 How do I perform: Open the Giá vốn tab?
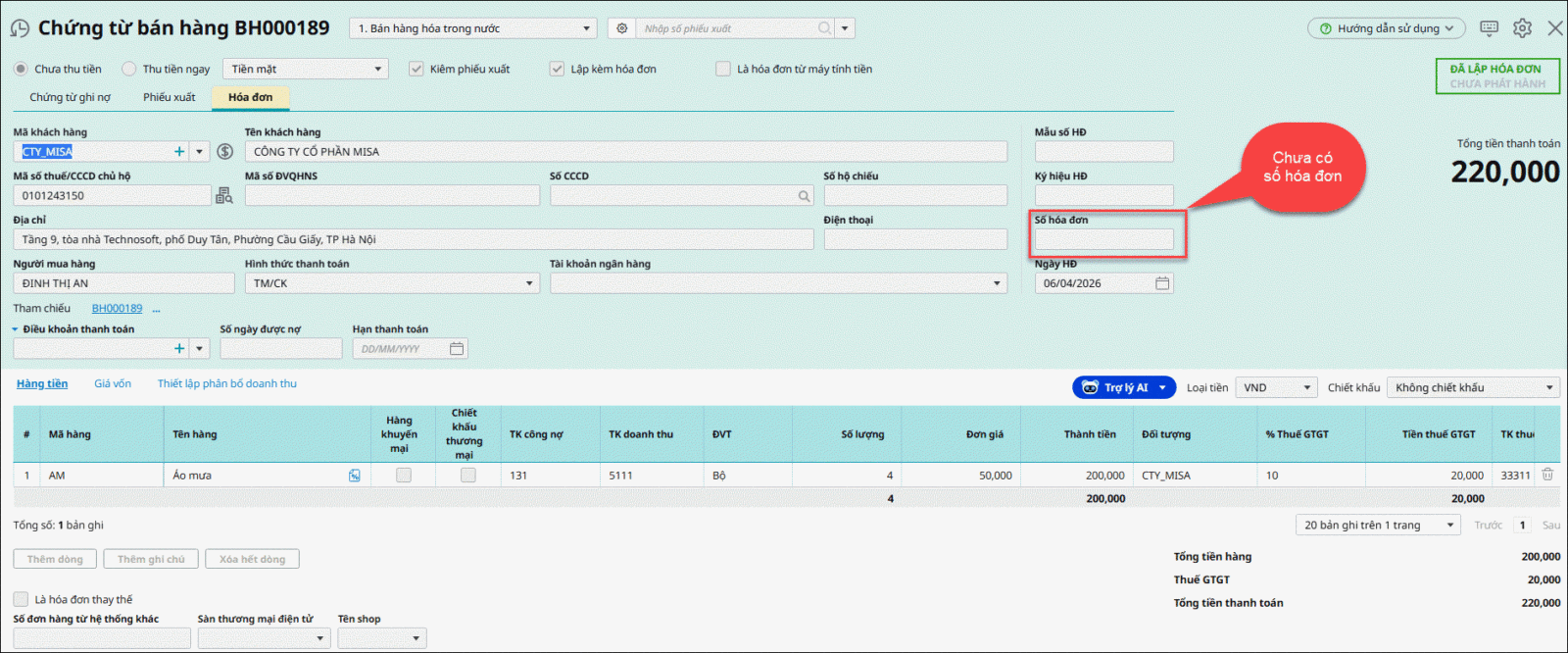(113, 383)
